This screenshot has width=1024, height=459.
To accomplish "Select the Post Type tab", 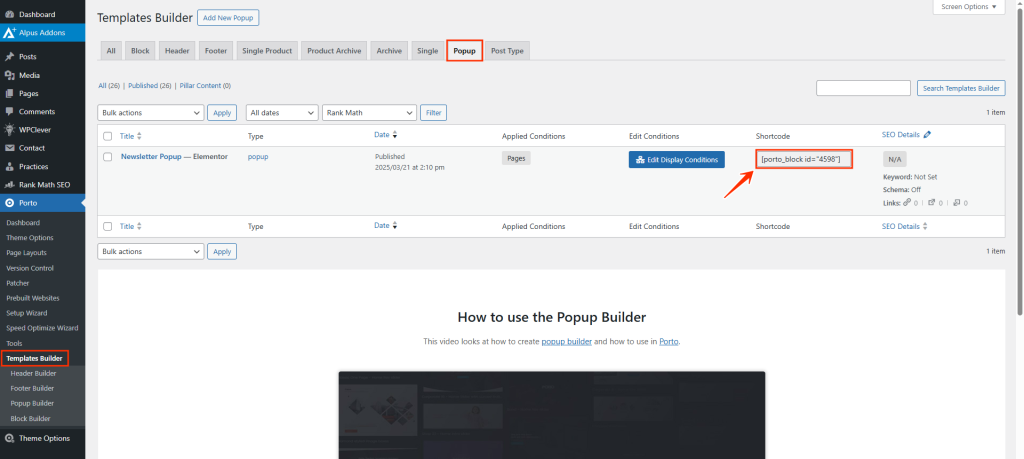I will point(507,51).
